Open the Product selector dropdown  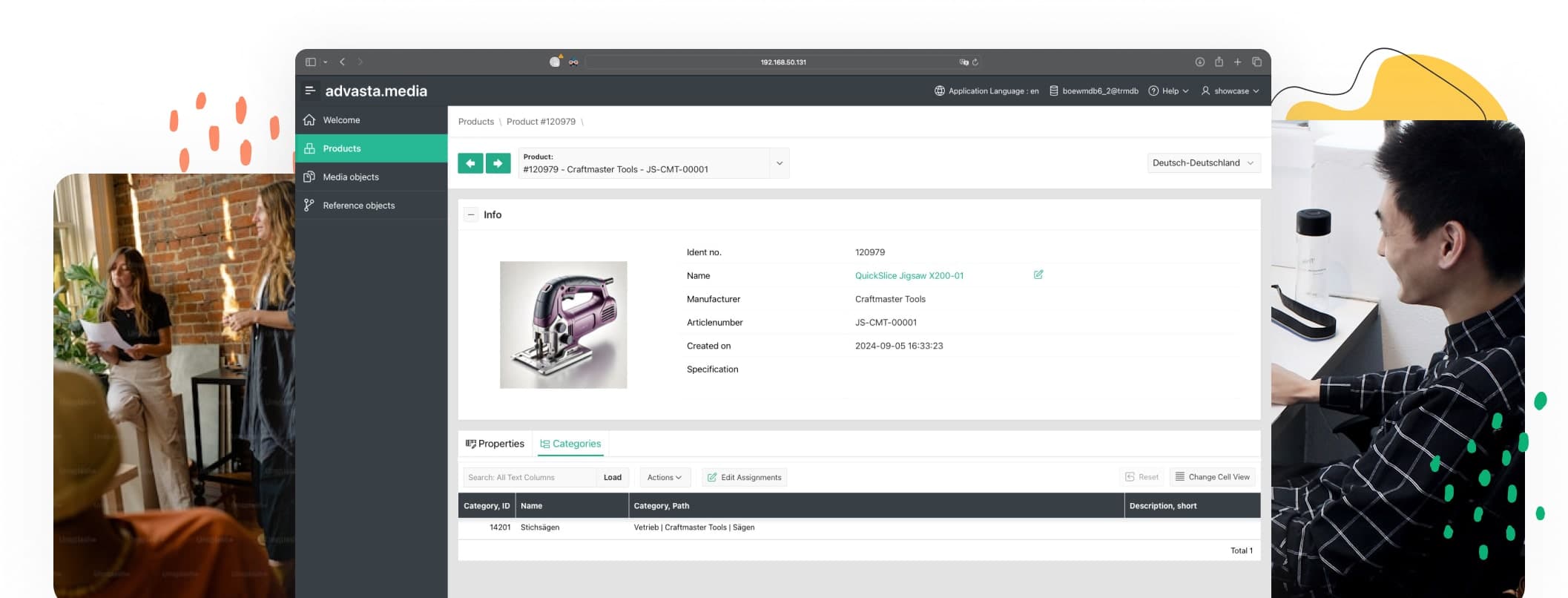point(779,163)
